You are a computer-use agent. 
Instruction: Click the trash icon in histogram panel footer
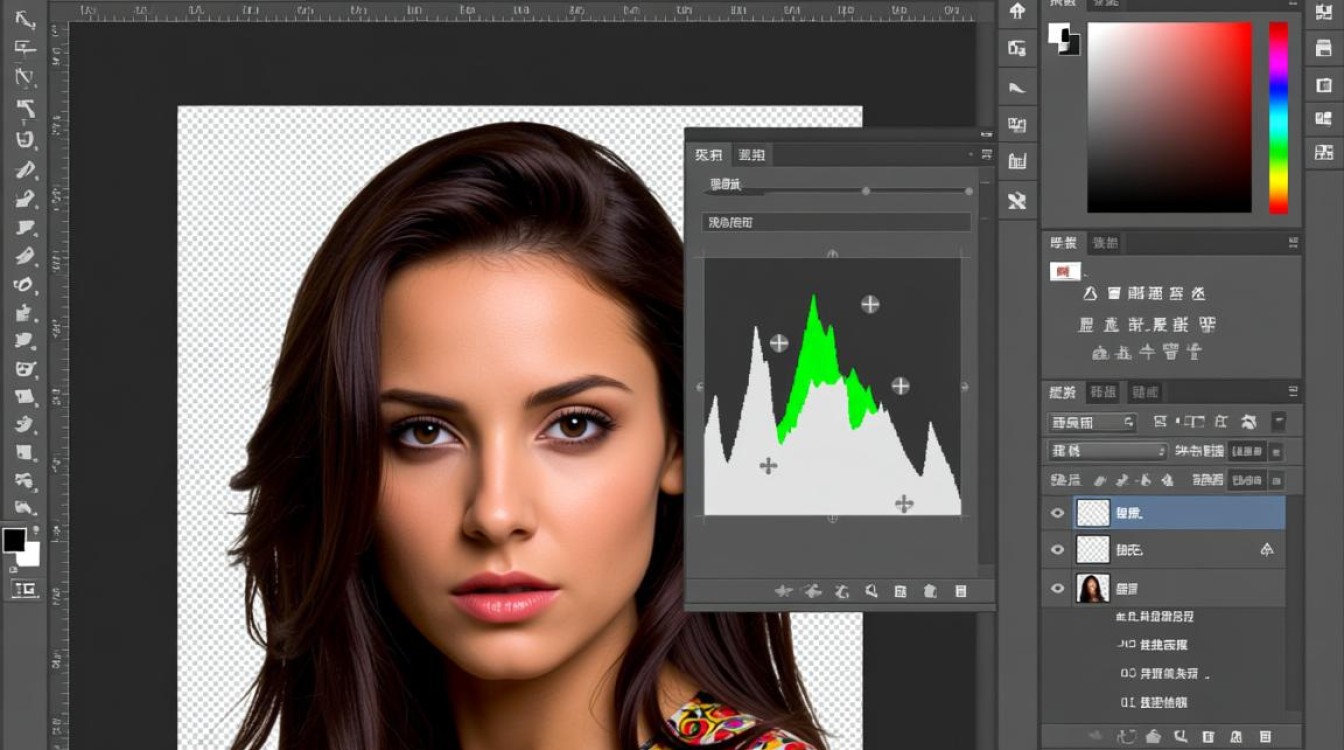pos(961,592)
